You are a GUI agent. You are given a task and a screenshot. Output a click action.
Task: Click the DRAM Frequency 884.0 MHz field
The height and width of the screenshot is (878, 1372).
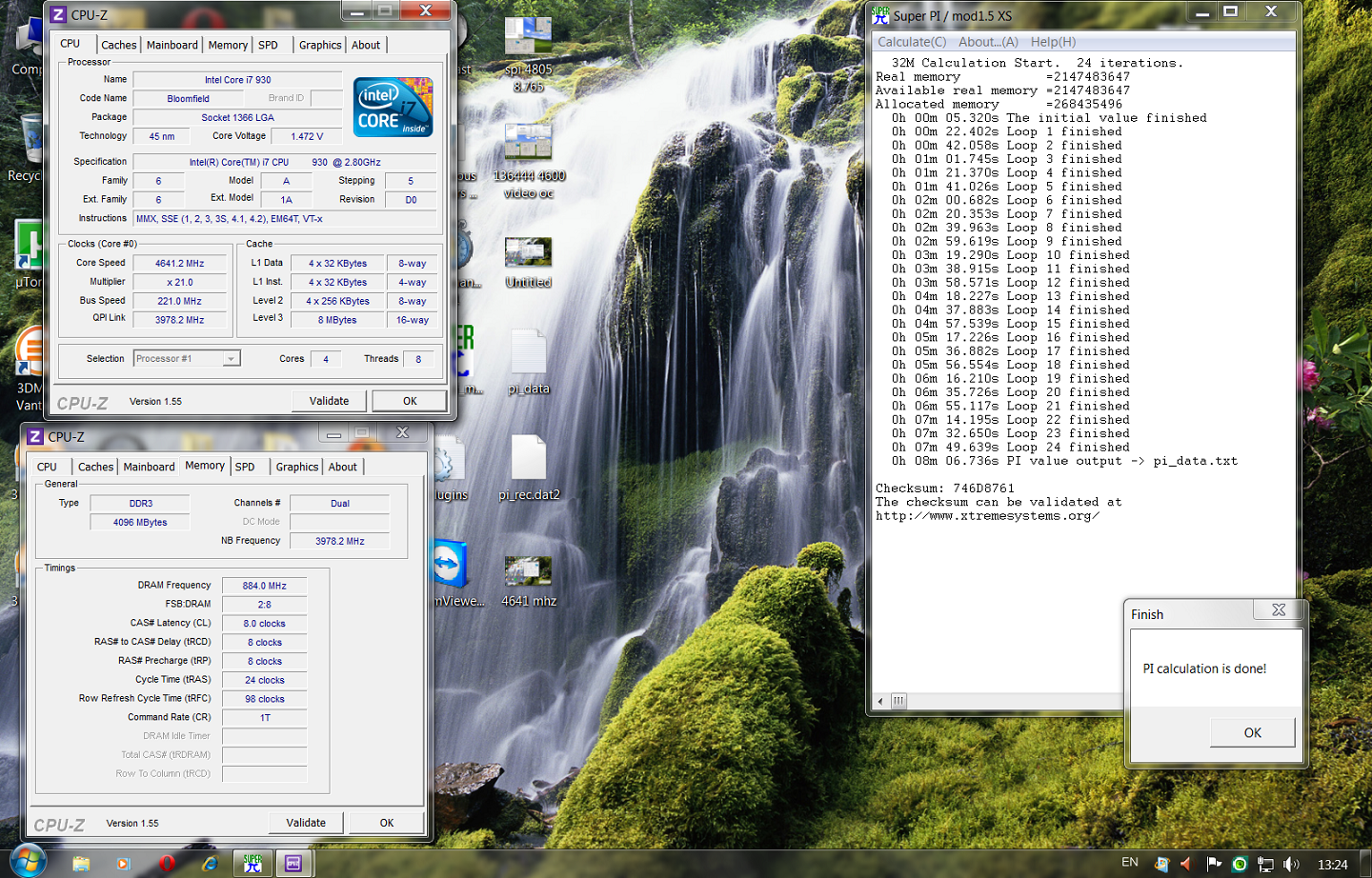[264, 586]
